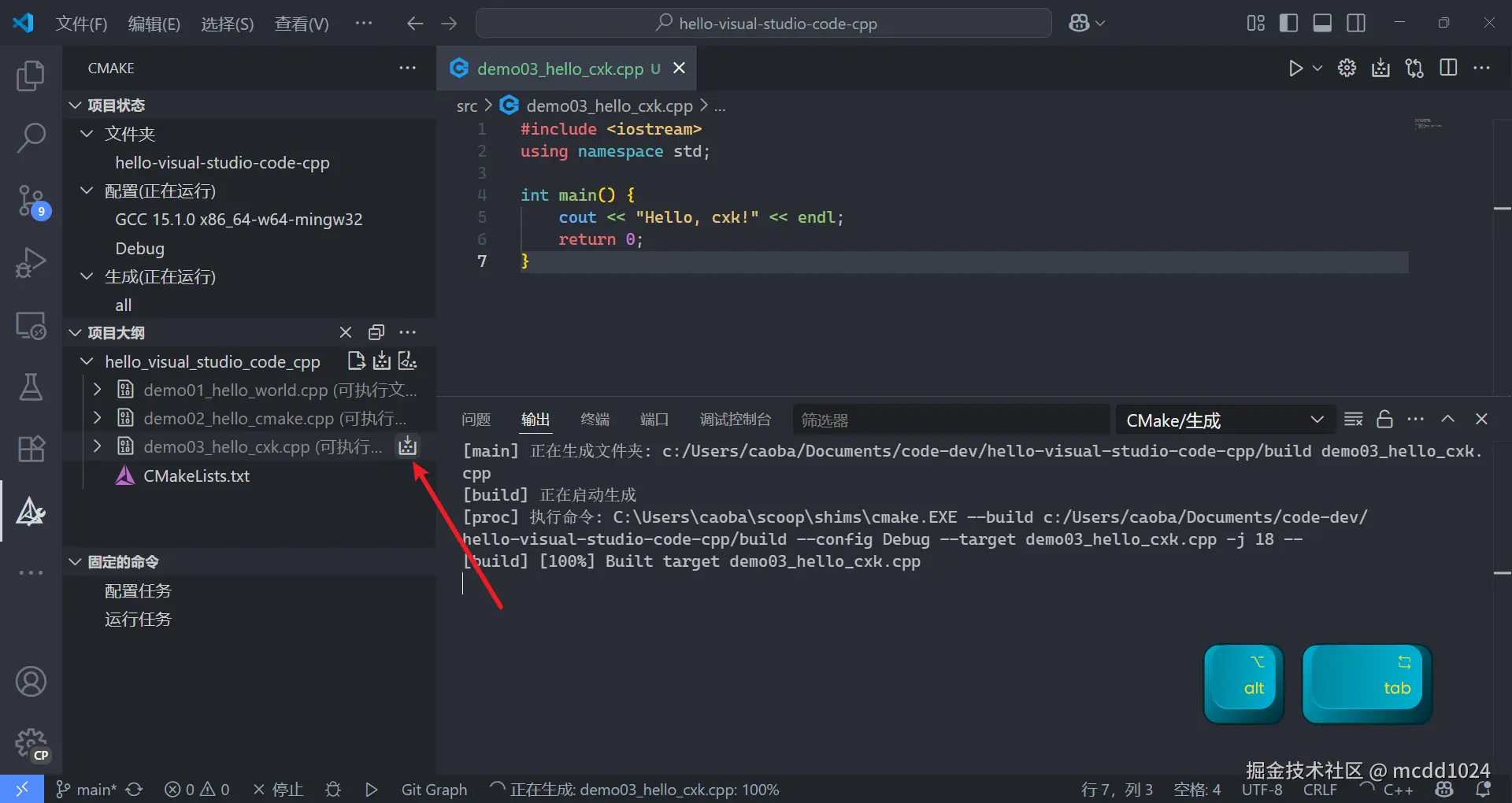The width and height of the screenshot is (1512, 803).
Task: Click the file icon beside hello_visual_studio_code_cpp
Action: (x=356, y=361)
